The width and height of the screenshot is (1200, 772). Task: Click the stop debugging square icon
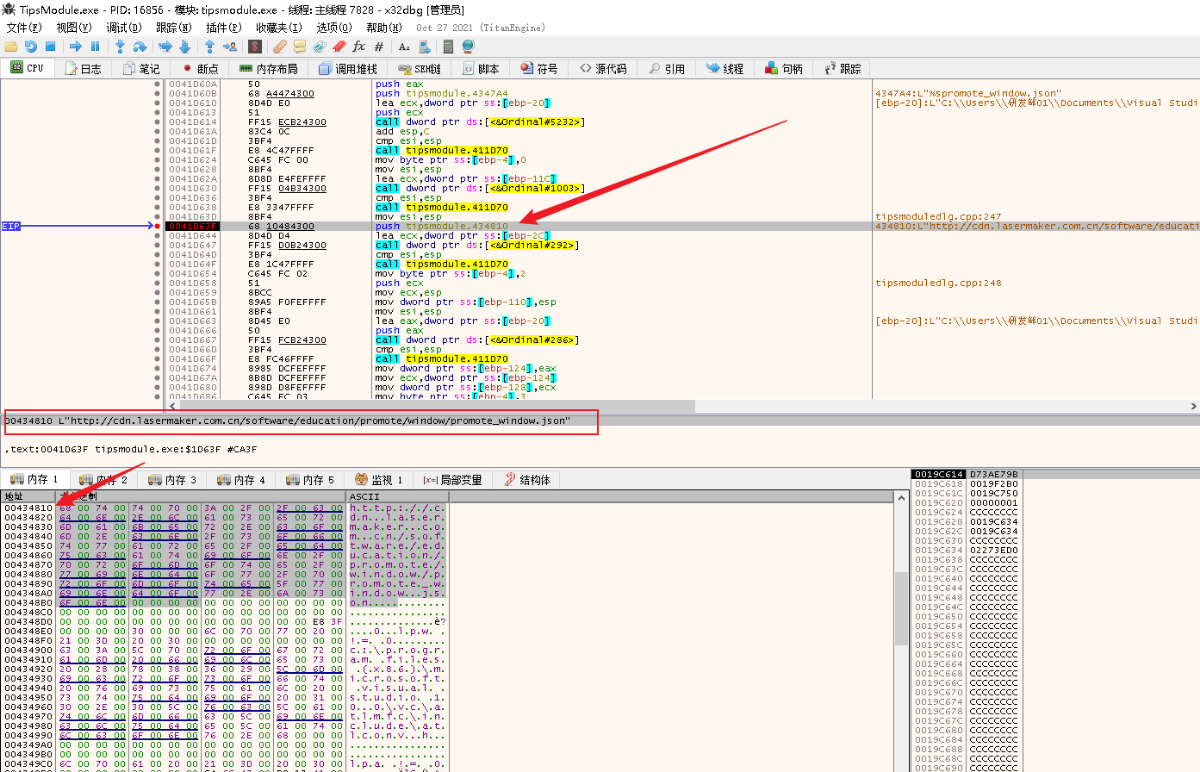[50, 46]
